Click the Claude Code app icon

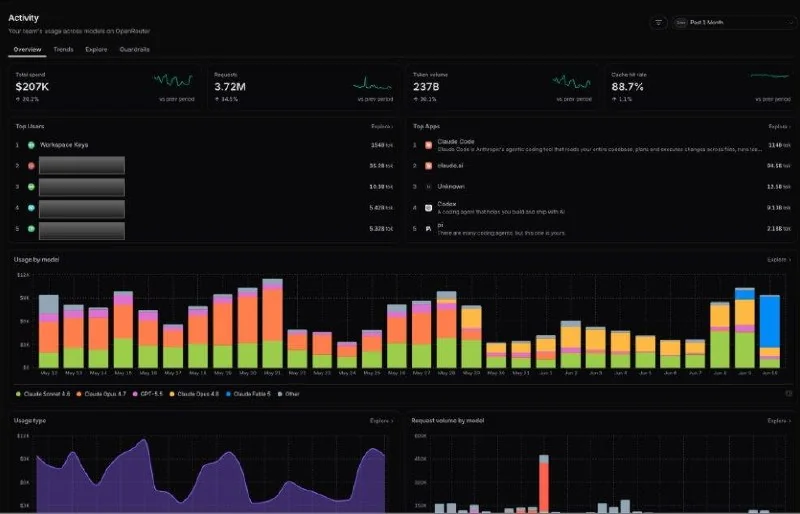429,145
